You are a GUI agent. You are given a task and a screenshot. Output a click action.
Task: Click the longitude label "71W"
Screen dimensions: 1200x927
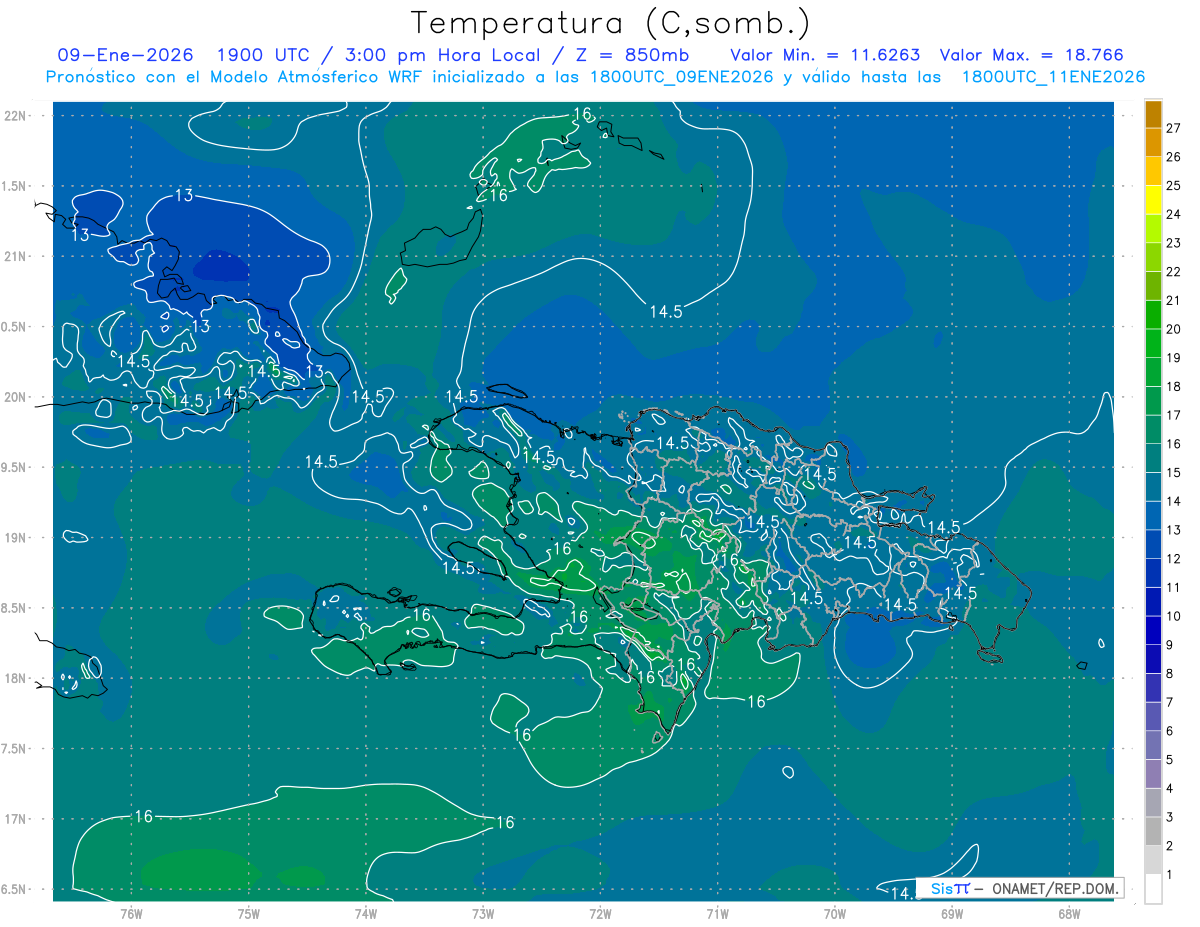(x=717, y=914)
